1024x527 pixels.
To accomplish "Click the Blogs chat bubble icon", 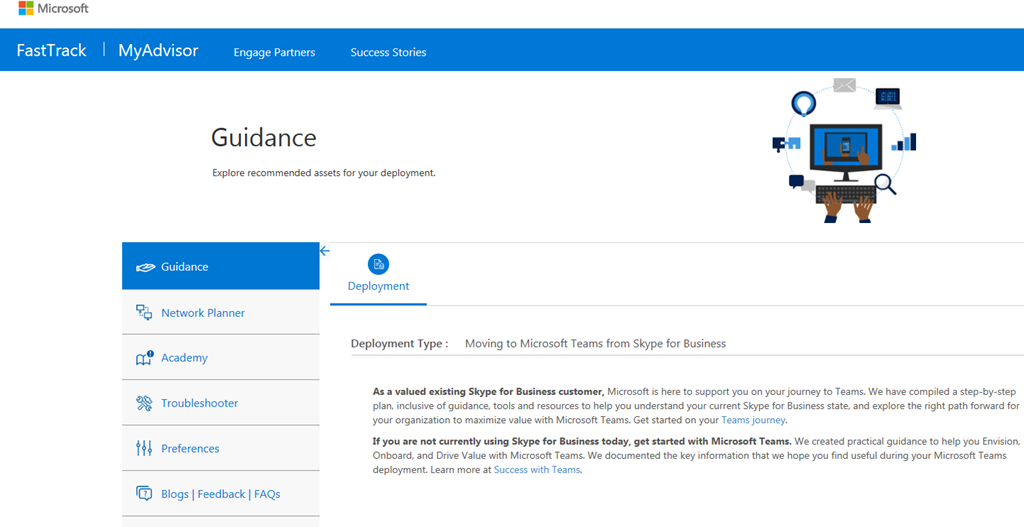I will click(x=144, y=494).
